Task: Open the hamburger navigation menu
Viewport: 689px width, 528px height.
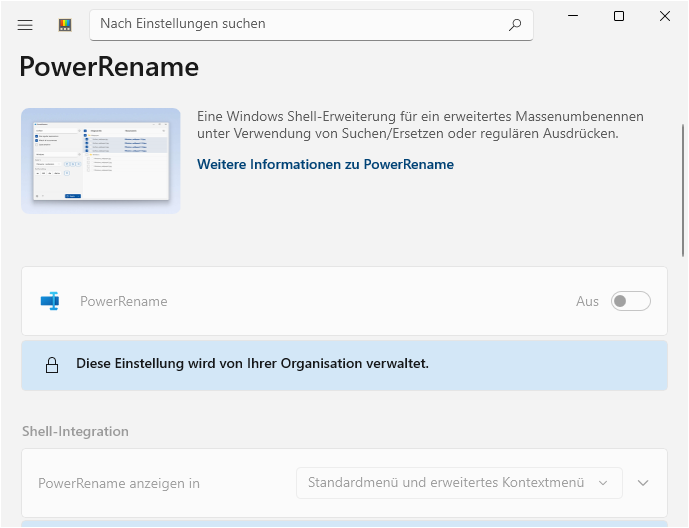Action: pos(25,25)
